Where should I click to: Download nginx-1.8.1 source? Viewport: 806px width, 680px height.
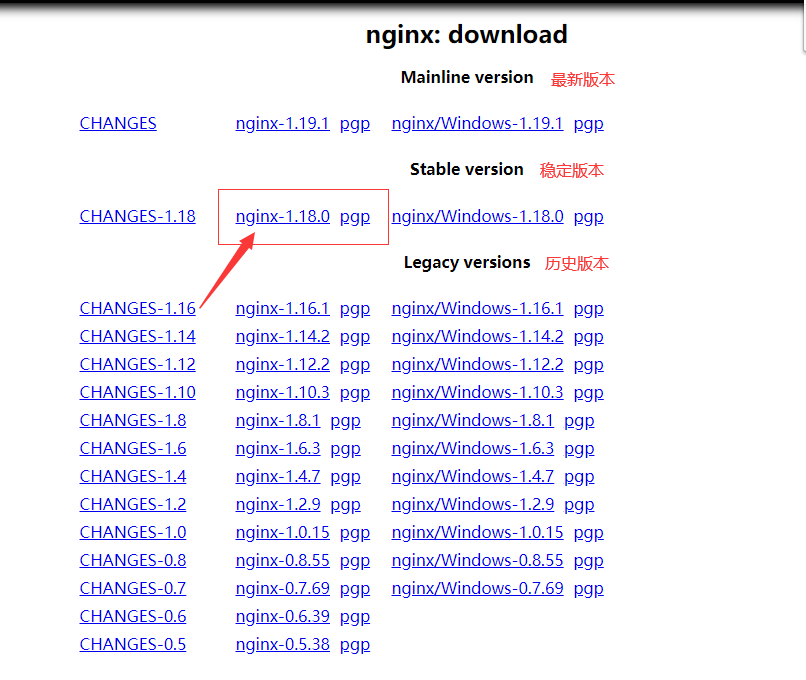[x=278, y=420]
